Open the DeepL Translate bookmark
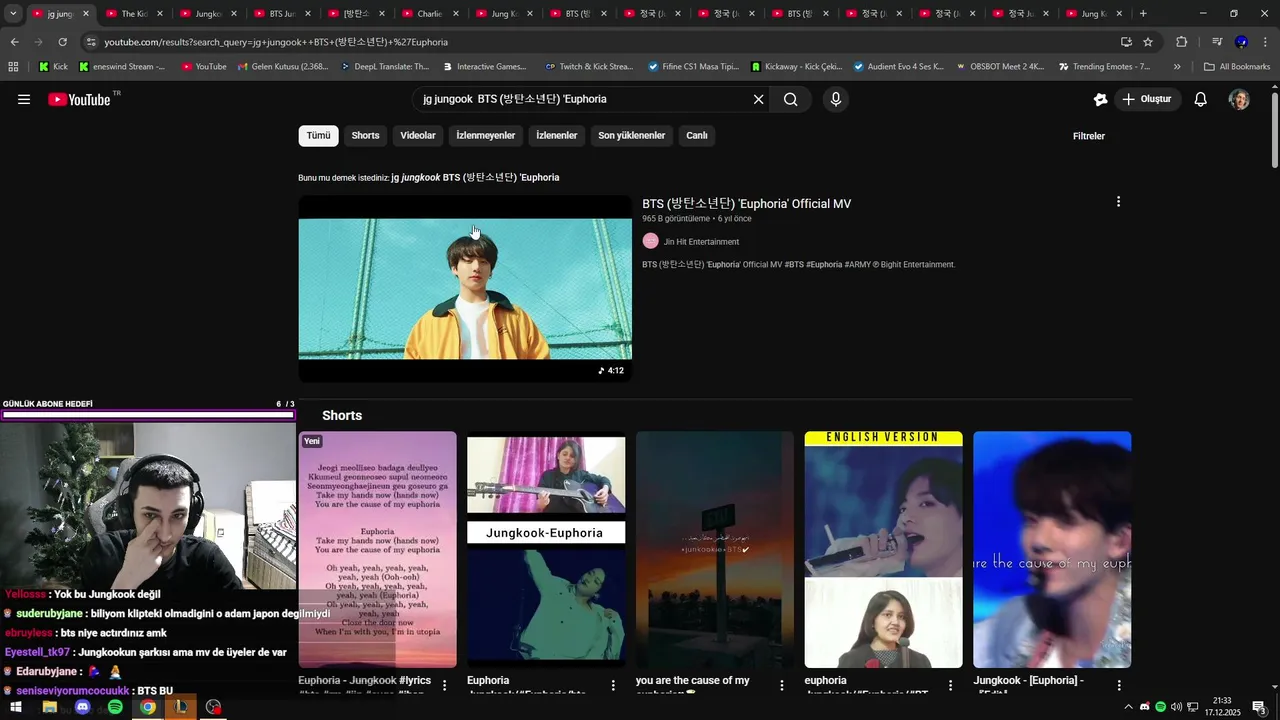 point(385,67)
